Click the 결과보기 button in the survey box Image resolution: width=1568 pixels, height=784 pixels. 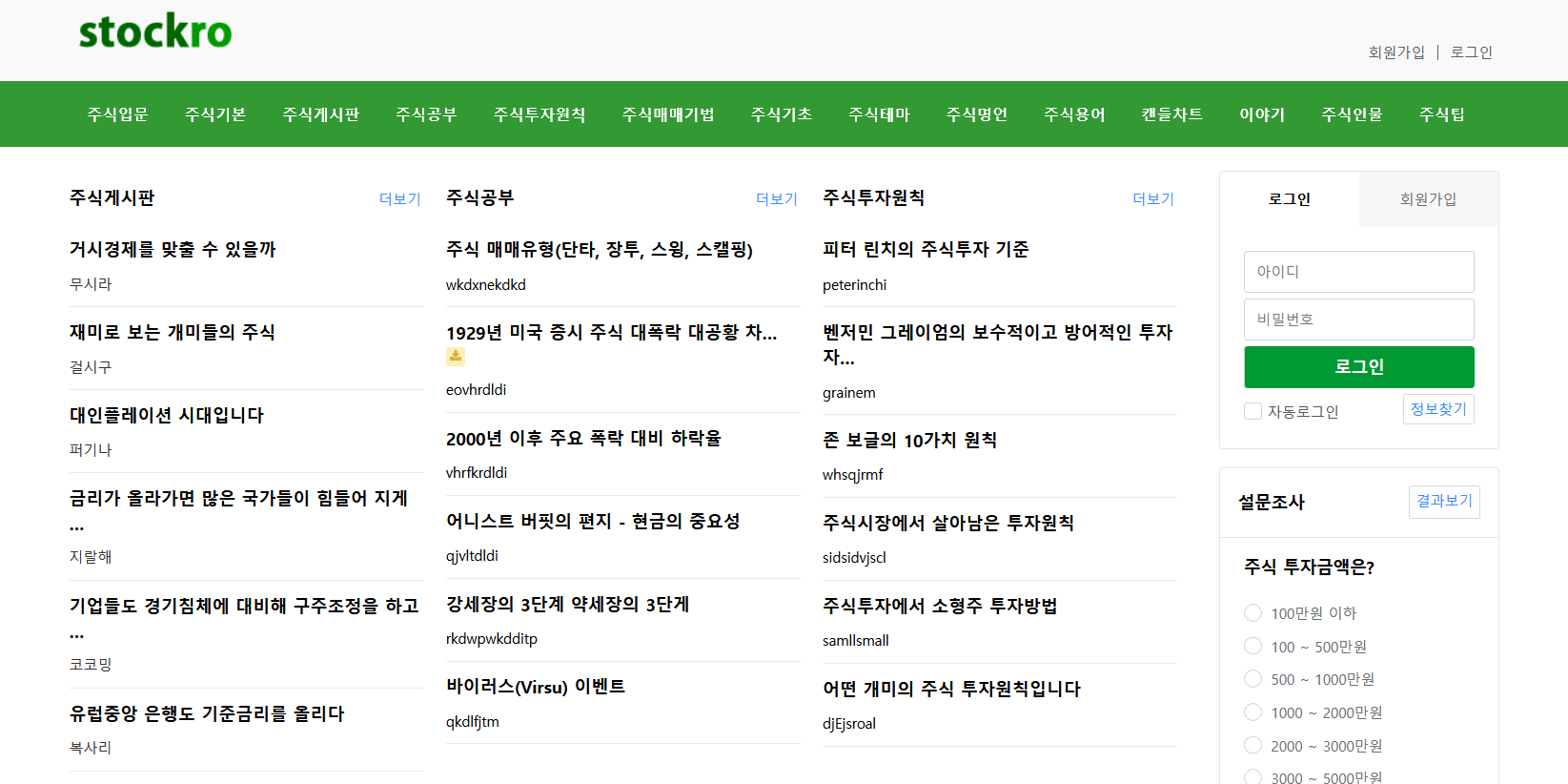[x=1444, y=502]
